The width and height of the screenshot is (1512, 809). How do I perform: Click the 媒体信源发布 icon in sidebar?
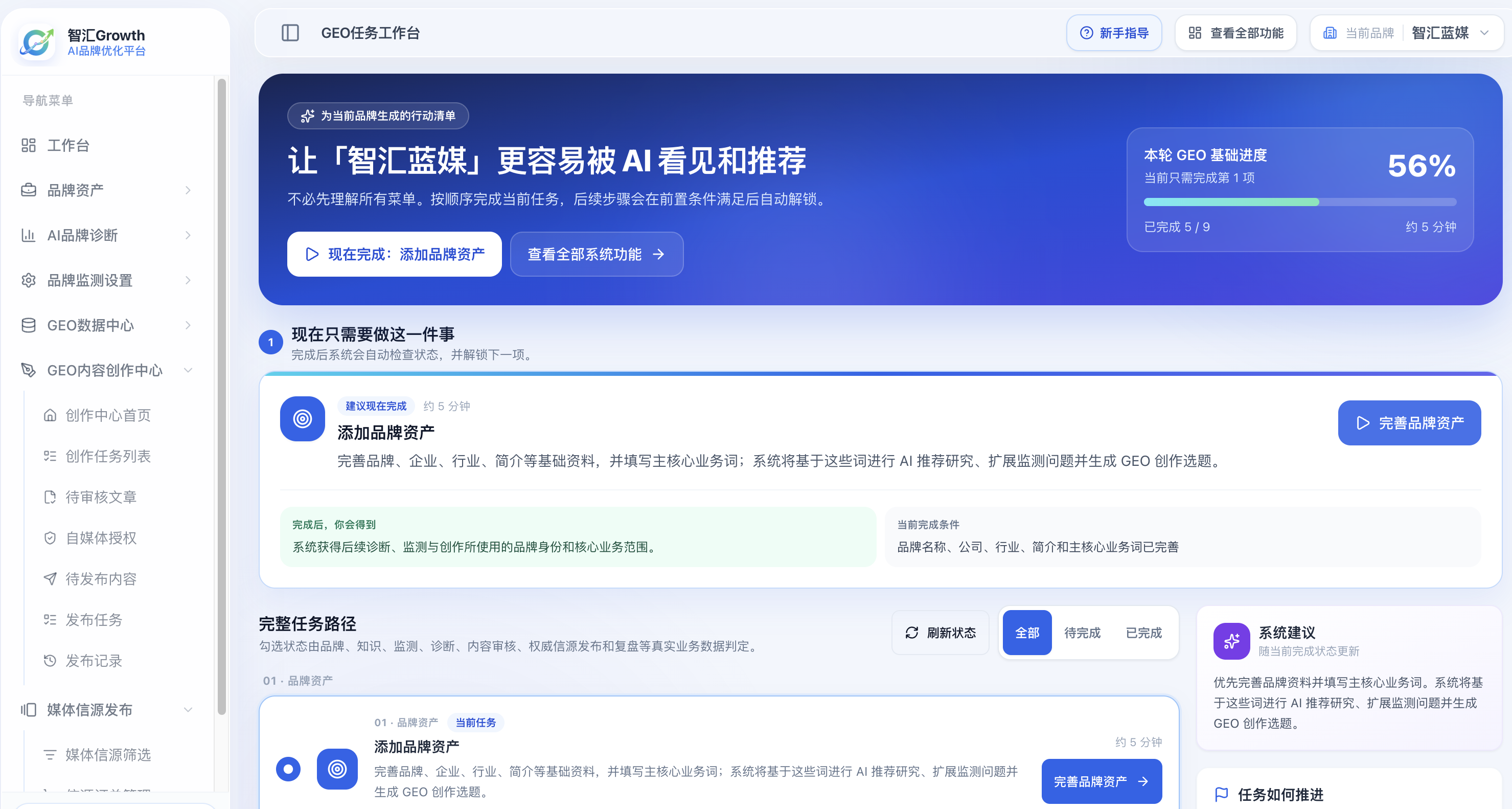28,709
